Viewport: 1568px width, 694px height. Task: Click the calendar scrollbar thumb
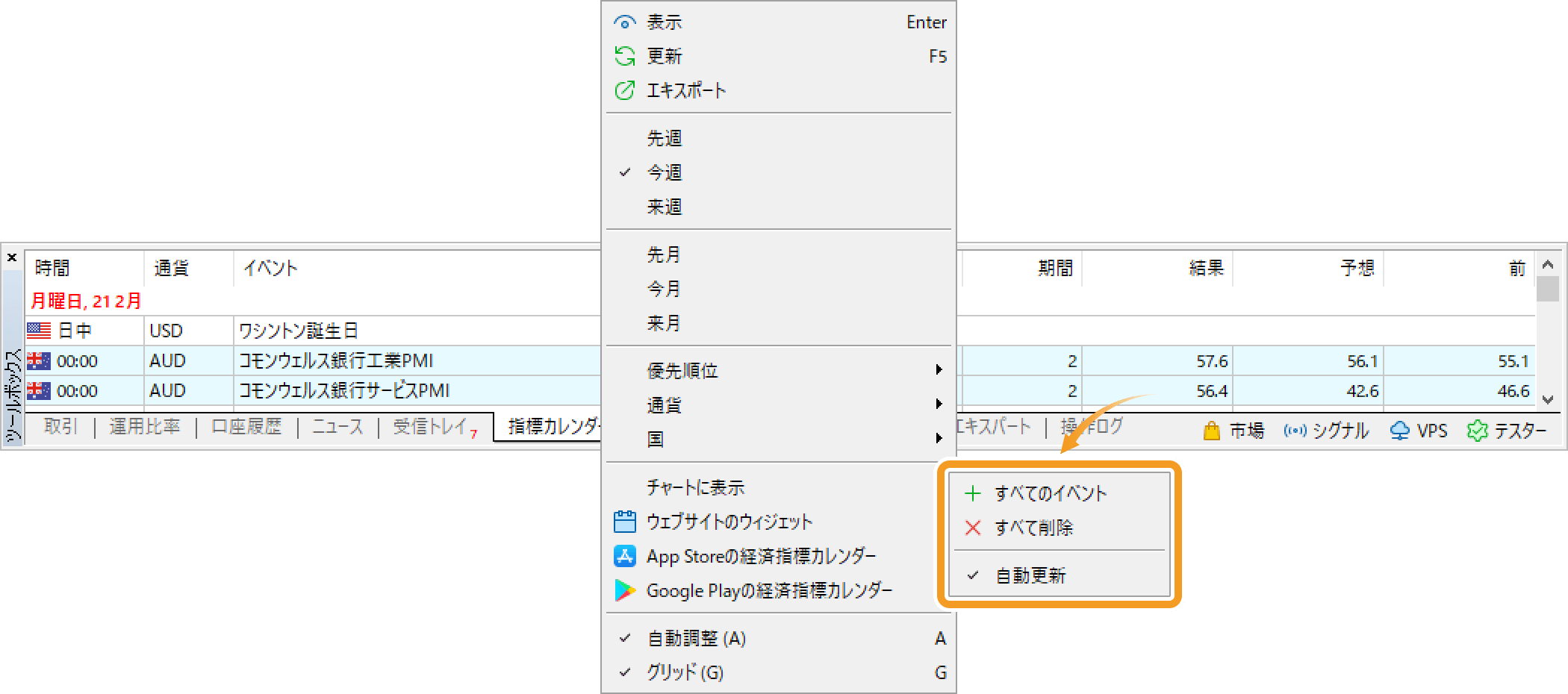(x=1548, y=289)
